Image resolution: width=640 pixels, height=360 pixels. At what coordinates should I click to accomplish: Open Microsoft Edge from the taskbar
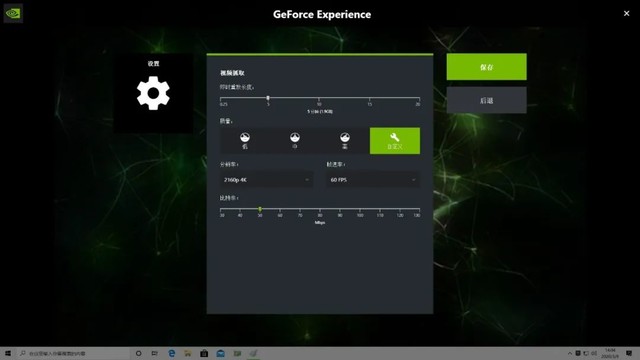pos(172,353)
